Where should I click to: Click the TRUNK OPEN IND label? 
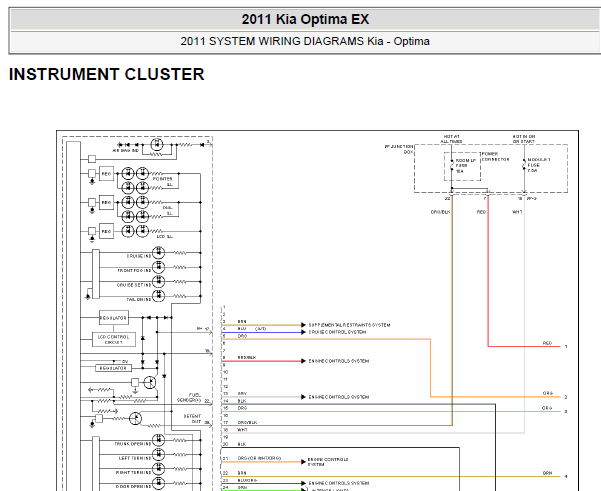point(132,444)
